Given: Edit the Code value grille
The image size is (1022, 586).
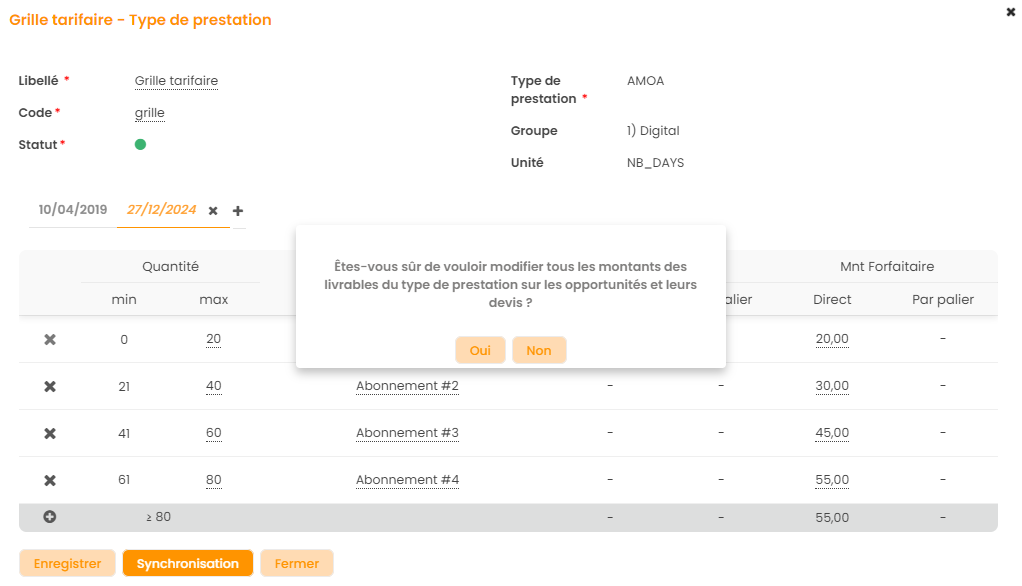Looking at the screenshot, I should coord(150,113).
